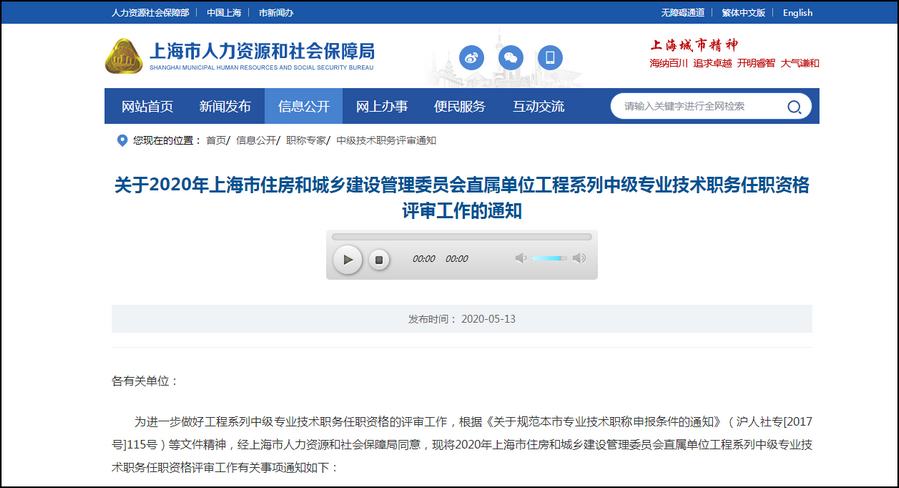This screenshot has height=488, width=899.
Task: Mute audio with the low-volume speaker icon
Action: 521,258
